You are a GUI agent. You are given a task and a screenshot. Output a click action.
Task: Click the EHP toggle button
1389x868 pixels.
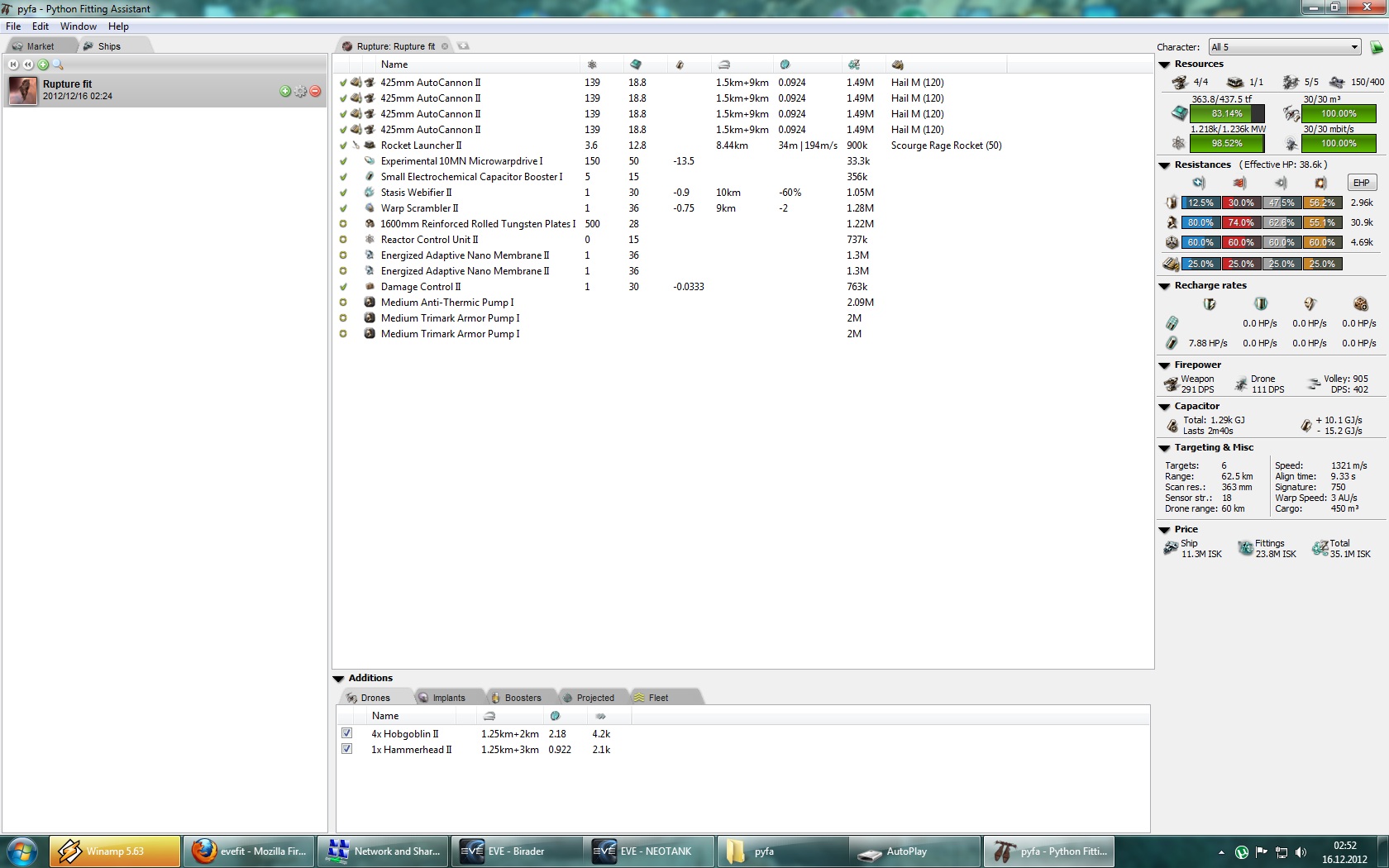tap(1362, 183)
